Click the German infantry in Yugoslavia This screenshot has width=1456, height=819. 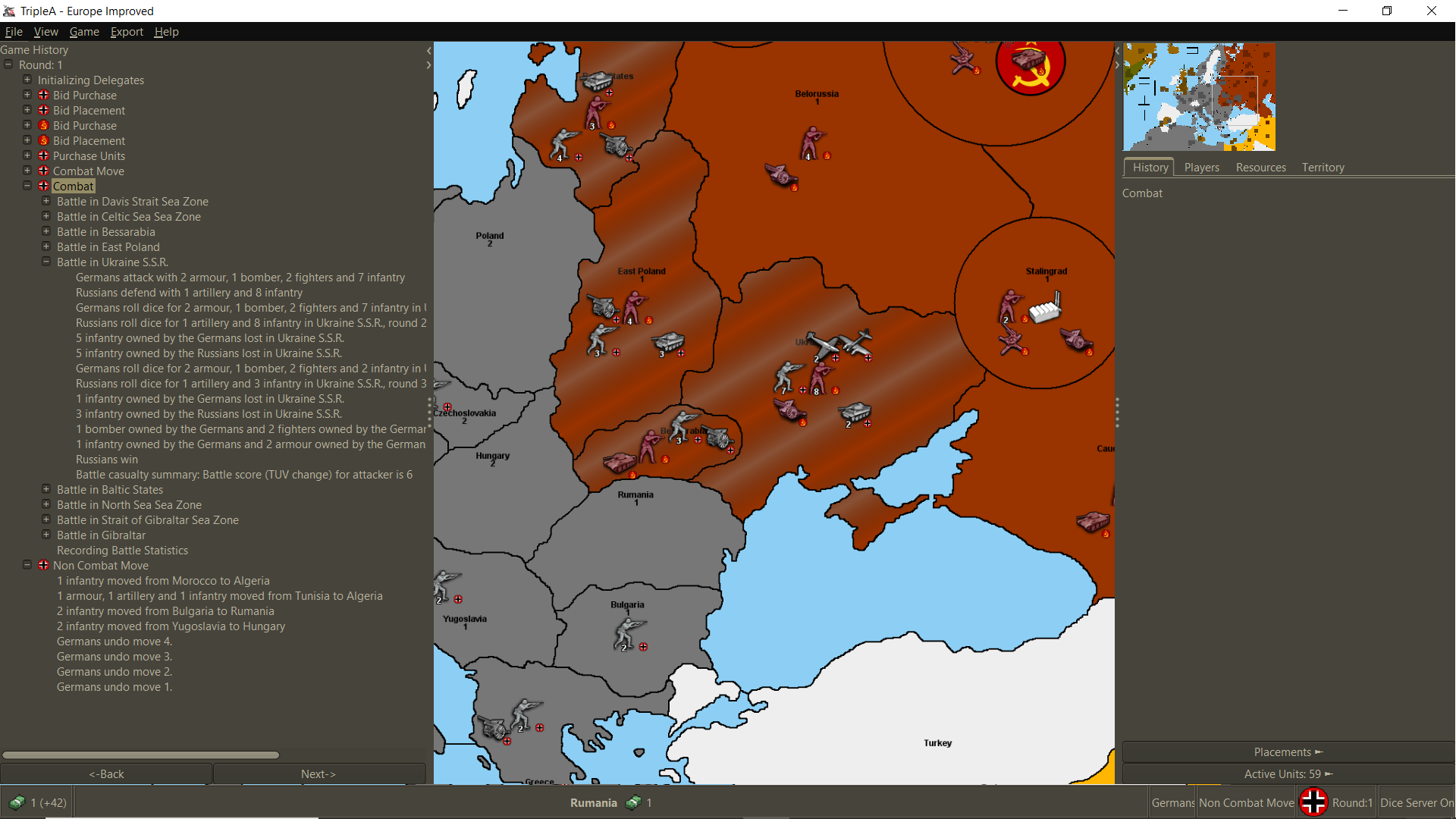pos(446,585)
